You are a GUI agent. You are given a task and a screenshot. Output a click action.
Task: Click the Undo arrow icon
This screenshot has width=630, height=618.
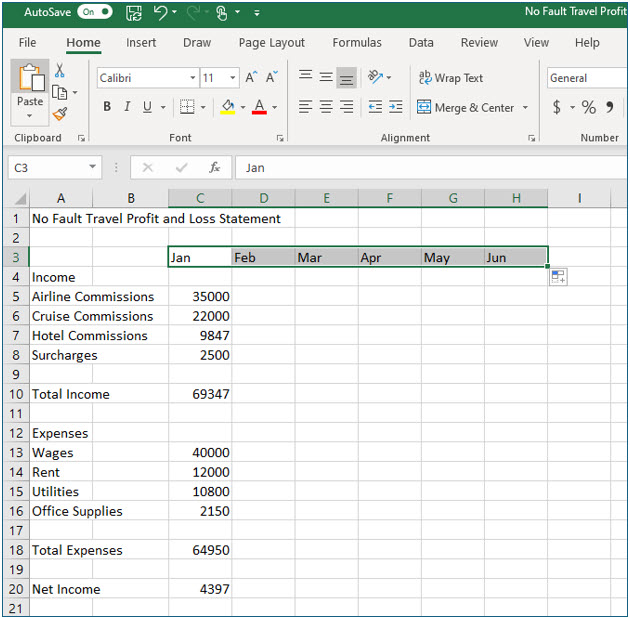(160, 12)
